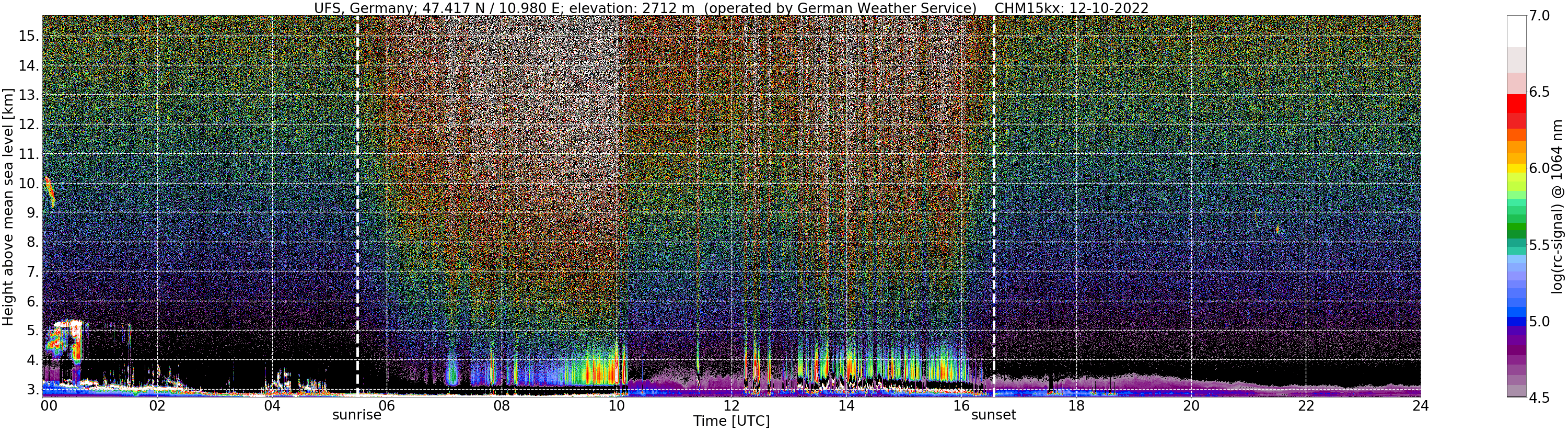1568x431 pixels.
Task: Click the 14. height tick label
Action: (29, 66)
